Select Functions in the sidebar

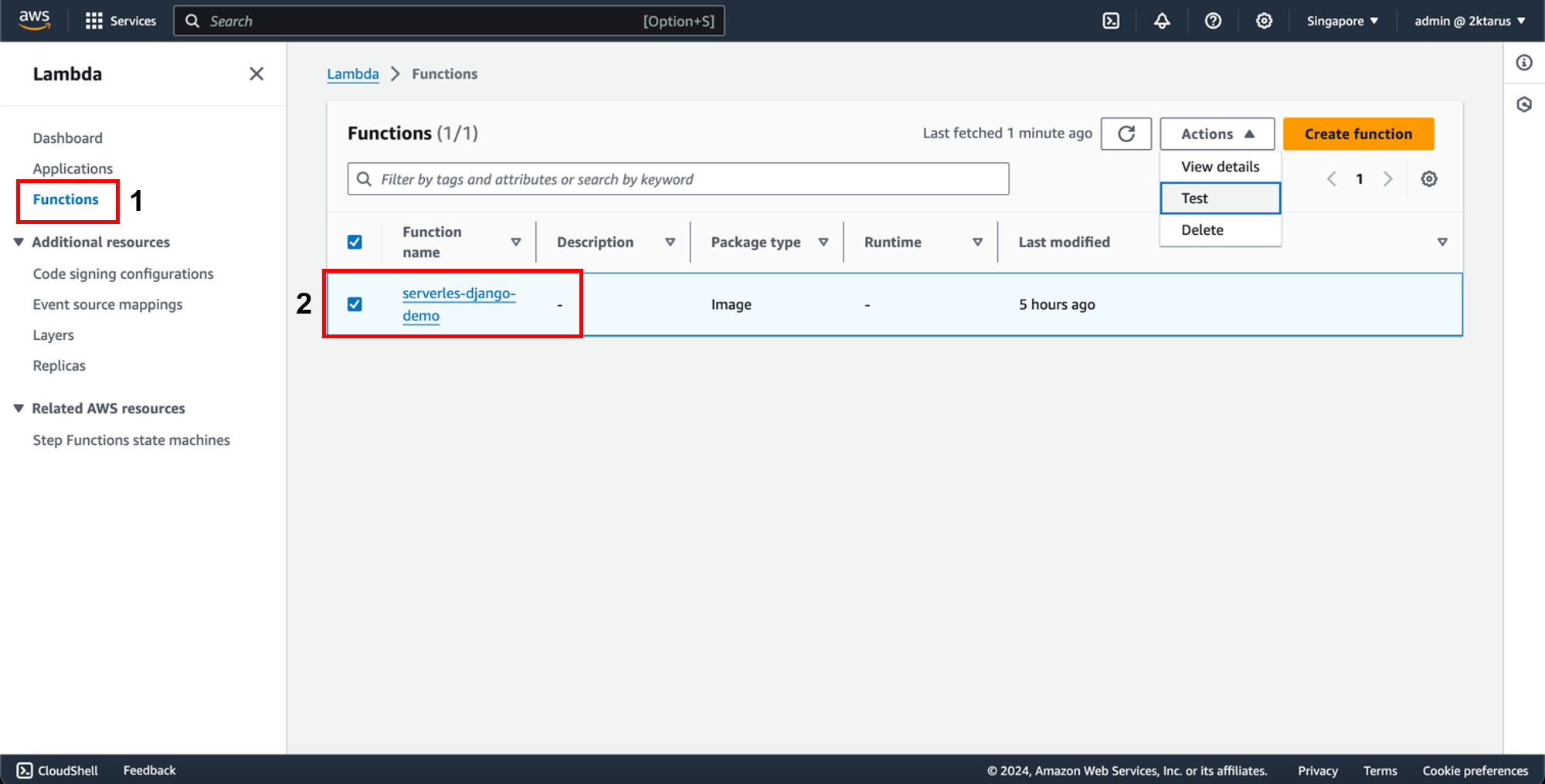pos(66,199)
